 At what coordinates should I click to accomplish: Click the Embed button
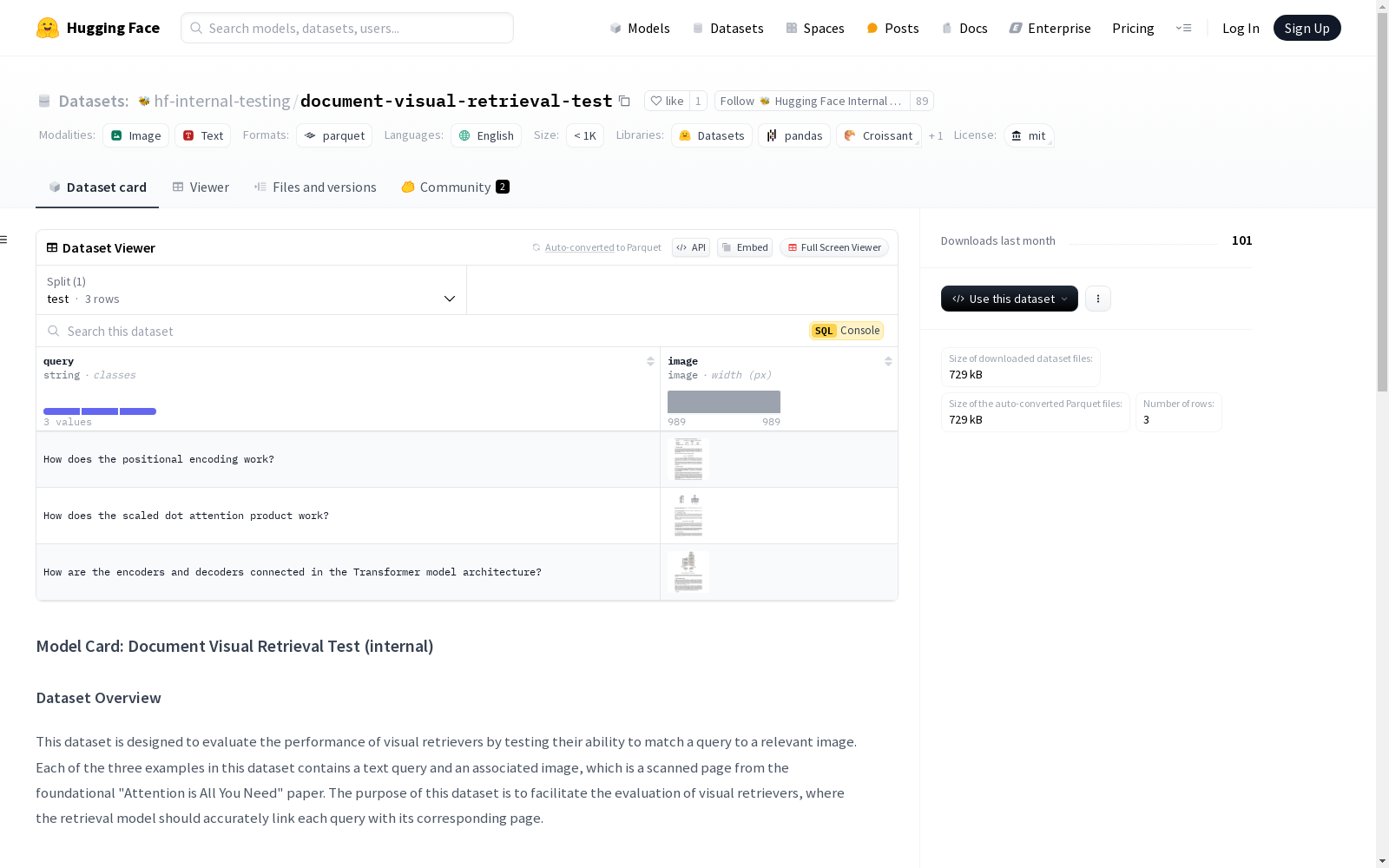[x=745, y=247]
